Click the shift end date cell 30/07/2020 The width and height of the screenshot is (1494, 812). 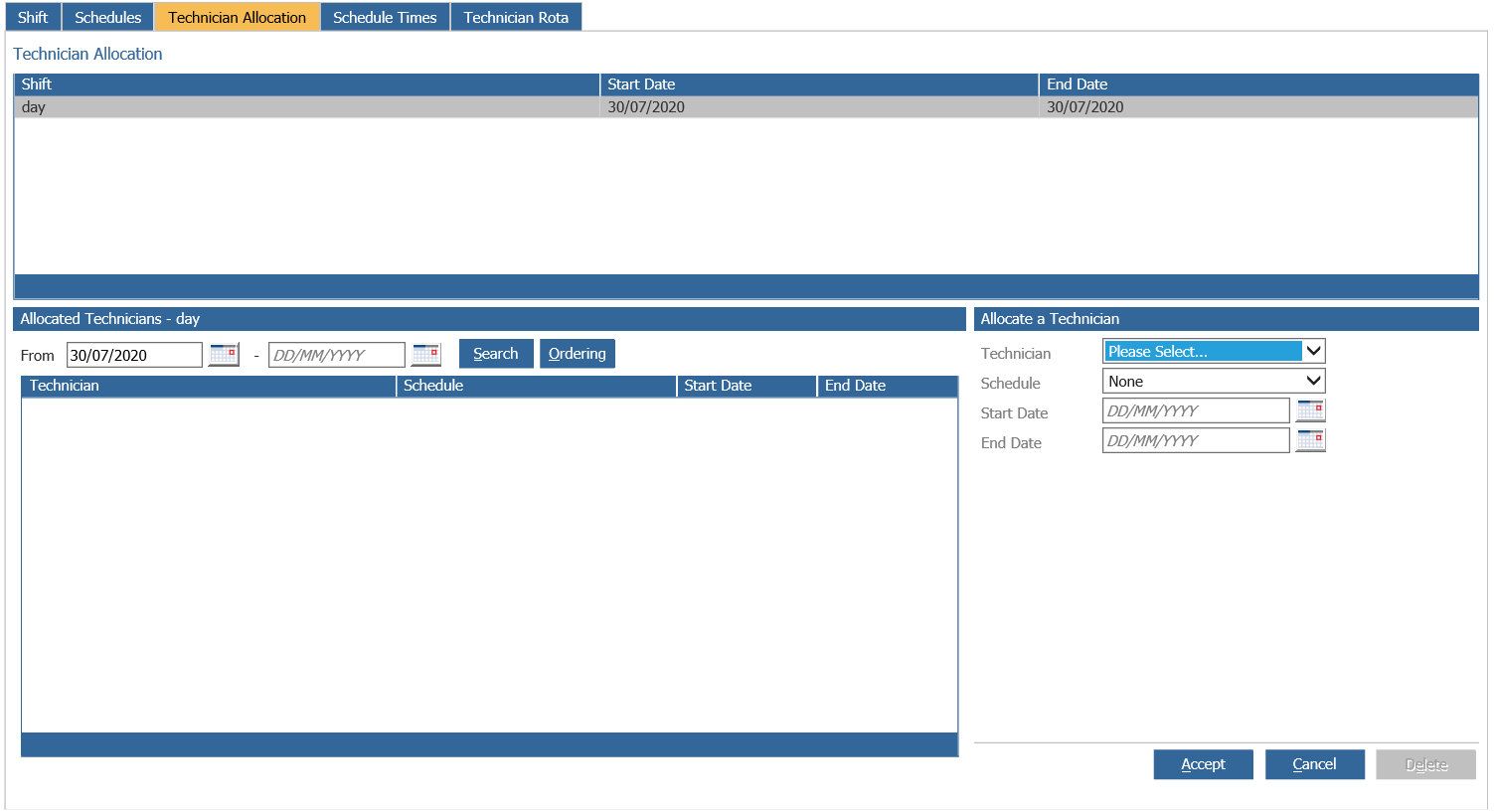tap(1259, 107)
